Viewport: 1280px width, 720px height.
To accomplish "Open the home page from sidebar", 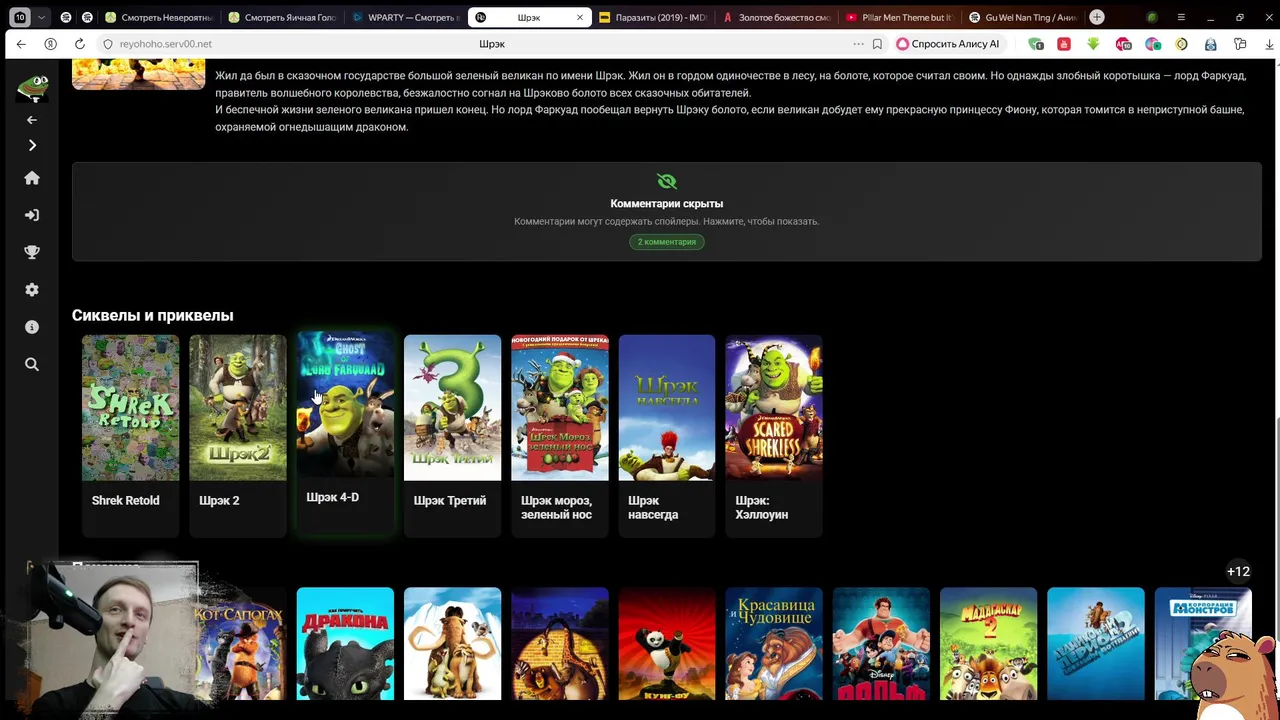I will tap(32, 178).
